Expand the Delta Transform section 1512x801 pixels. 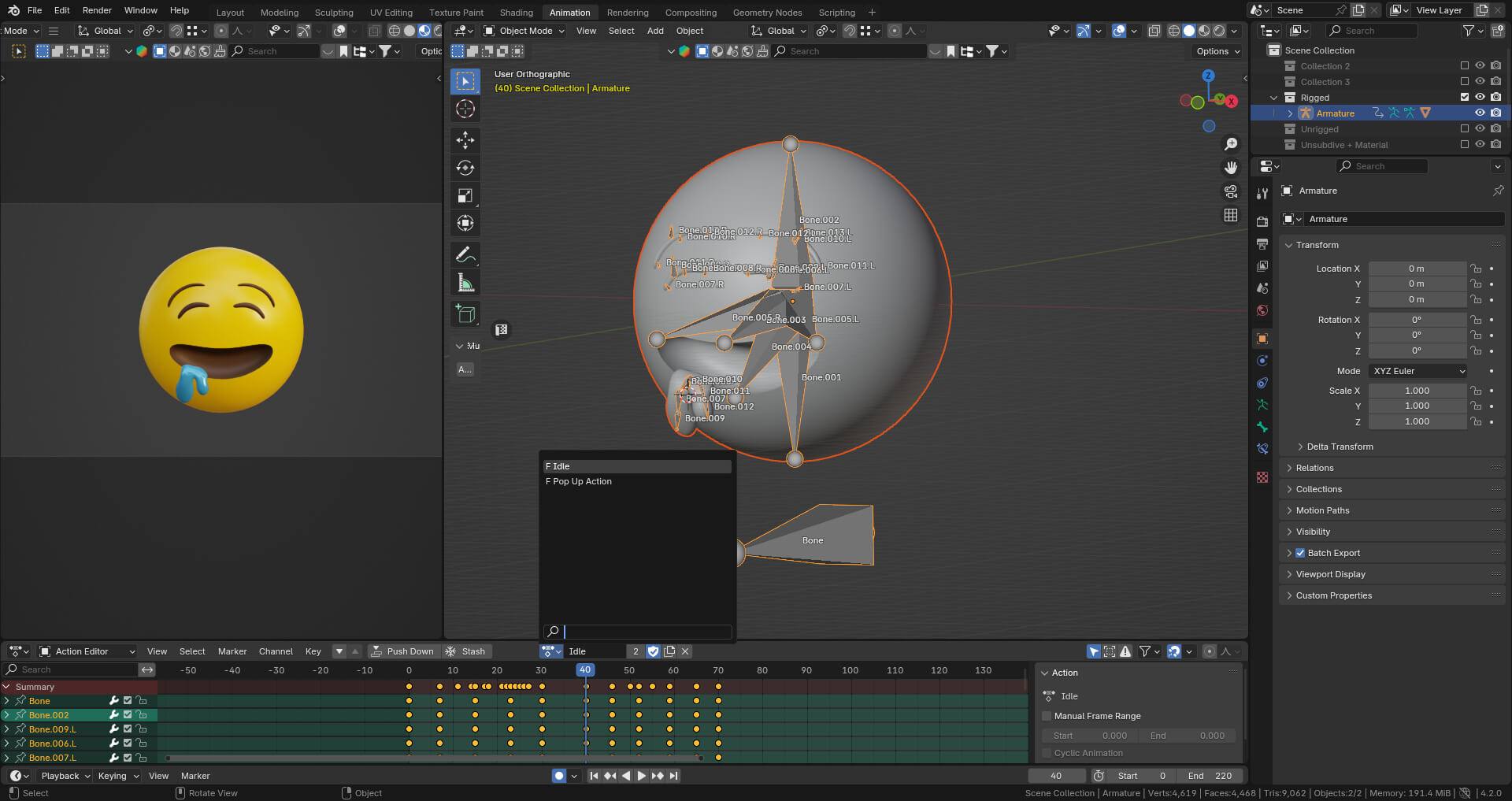point(1339,447)
